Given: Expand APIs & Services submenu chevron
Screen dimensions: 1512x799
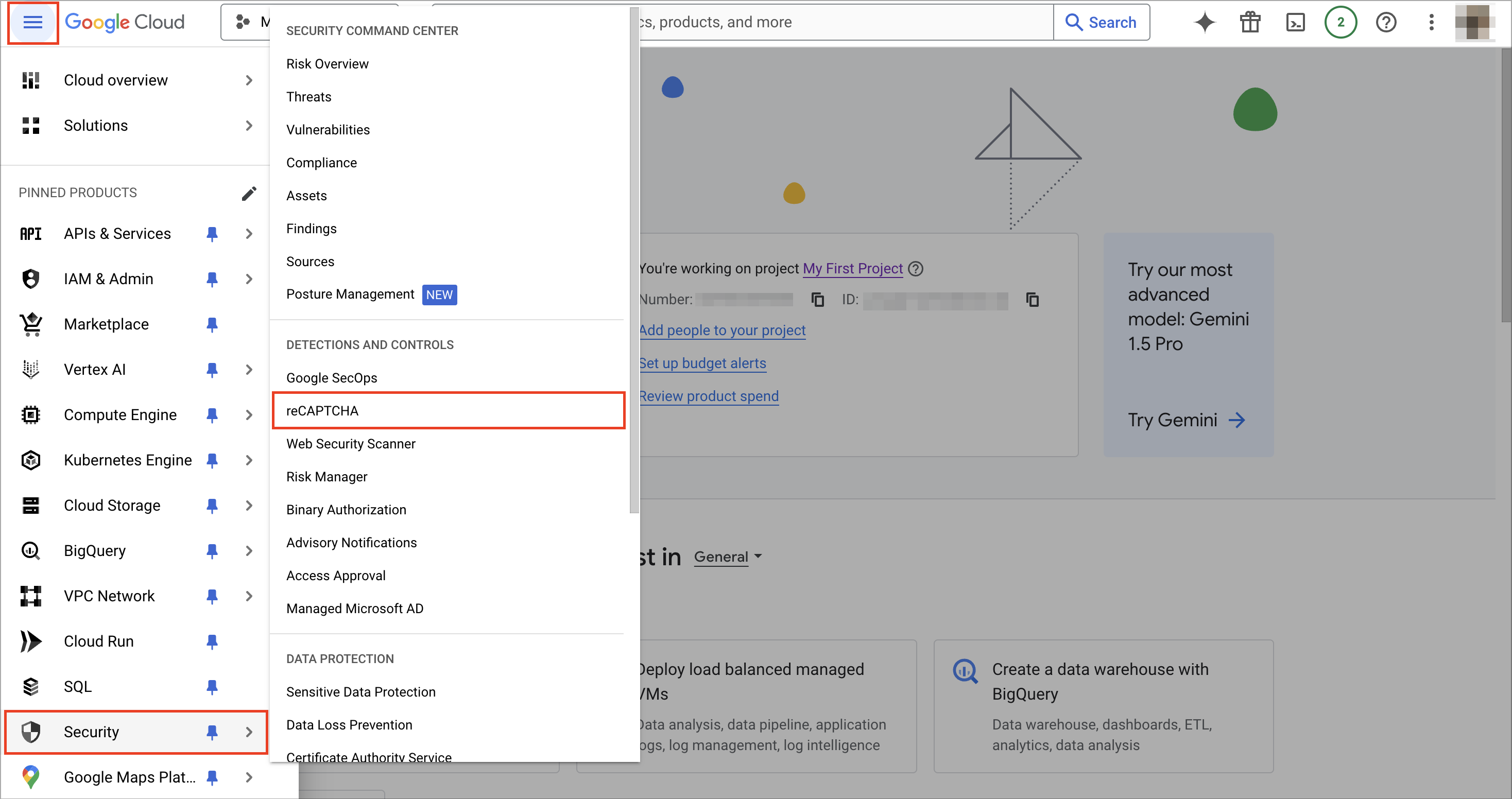Looking at the screenshot, I should coord(249,234).
